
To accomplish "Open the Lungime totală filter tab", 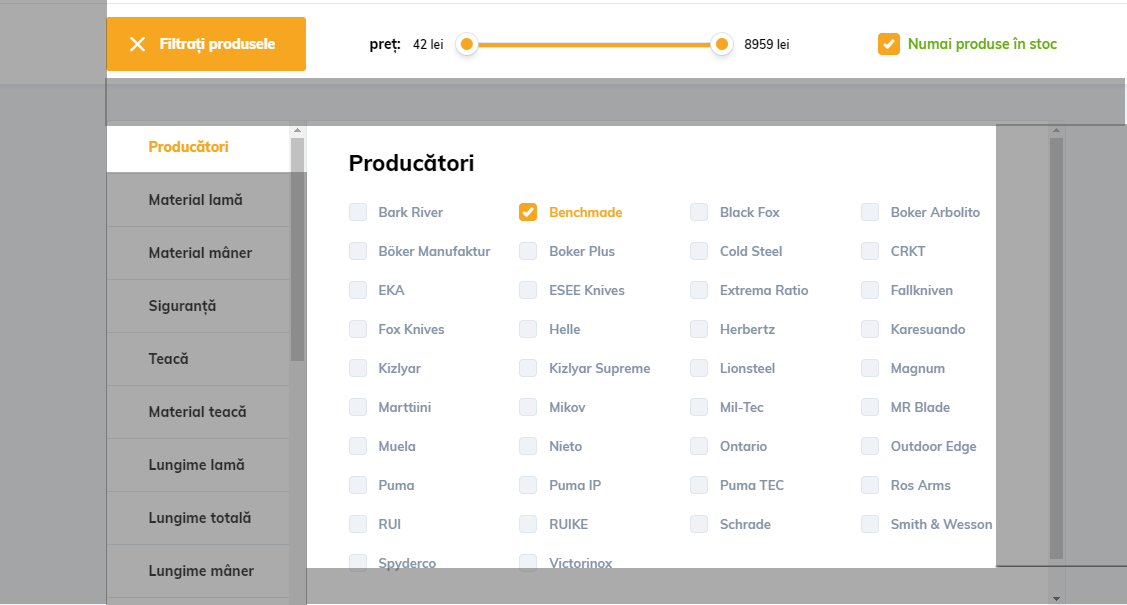I will point(199,518).
